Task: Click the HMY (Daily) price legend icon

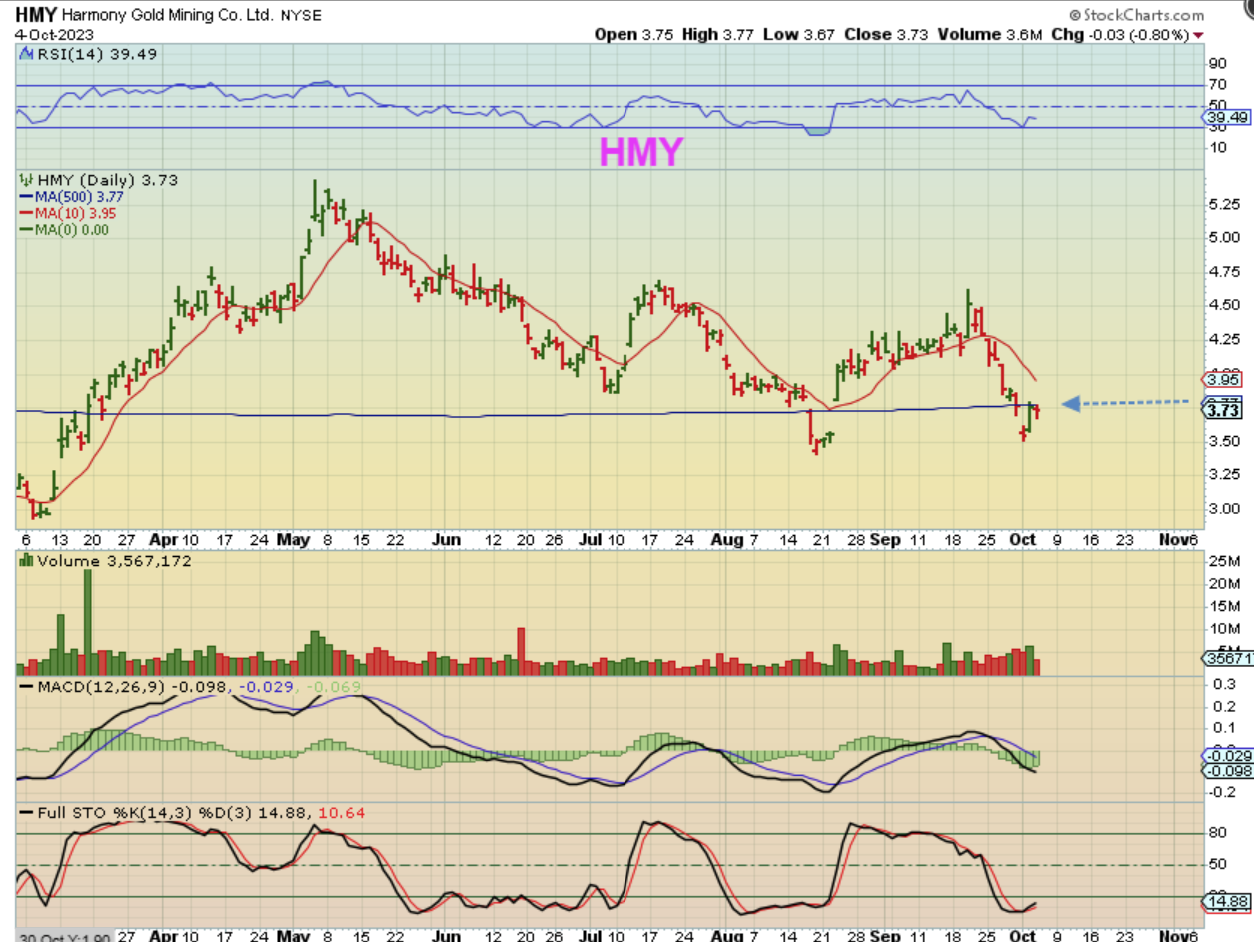Action: point(26,179)
